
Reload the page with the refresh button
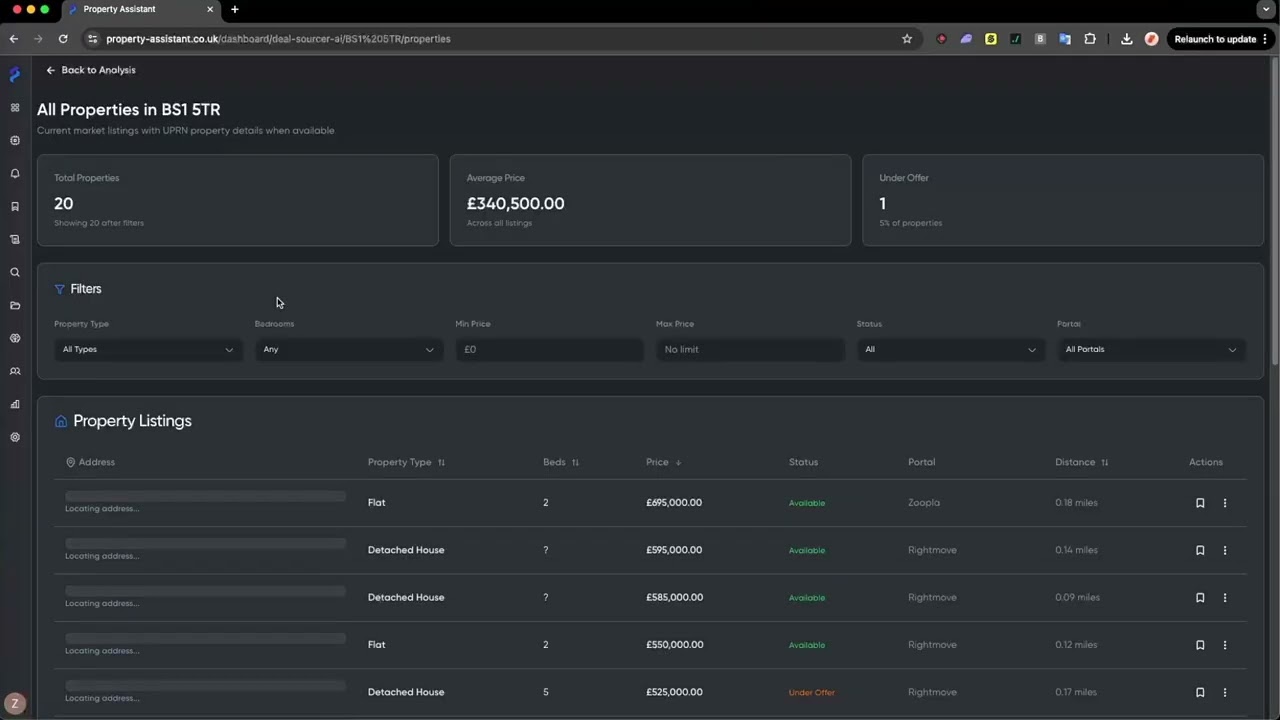[63, 39]
